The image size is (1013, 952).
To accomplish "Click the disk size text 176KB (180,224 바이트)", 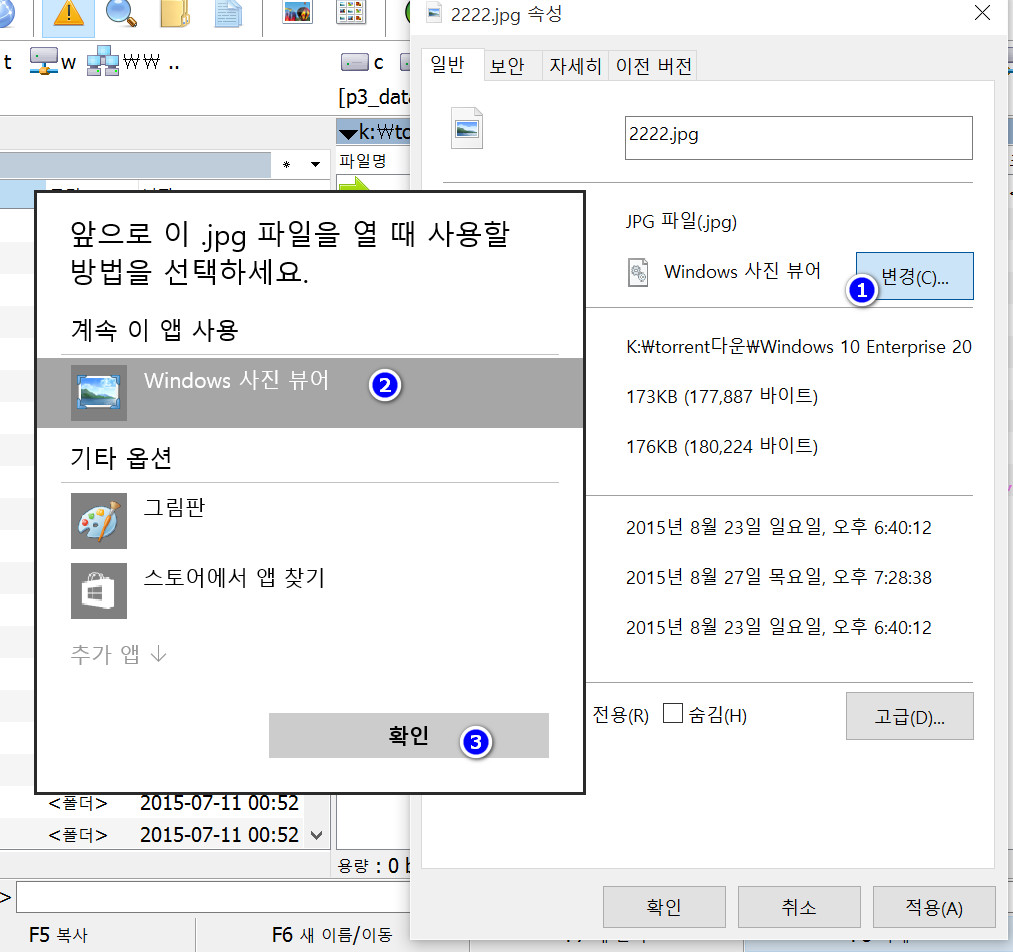I will pyautogui.click(x=722, y=446).
